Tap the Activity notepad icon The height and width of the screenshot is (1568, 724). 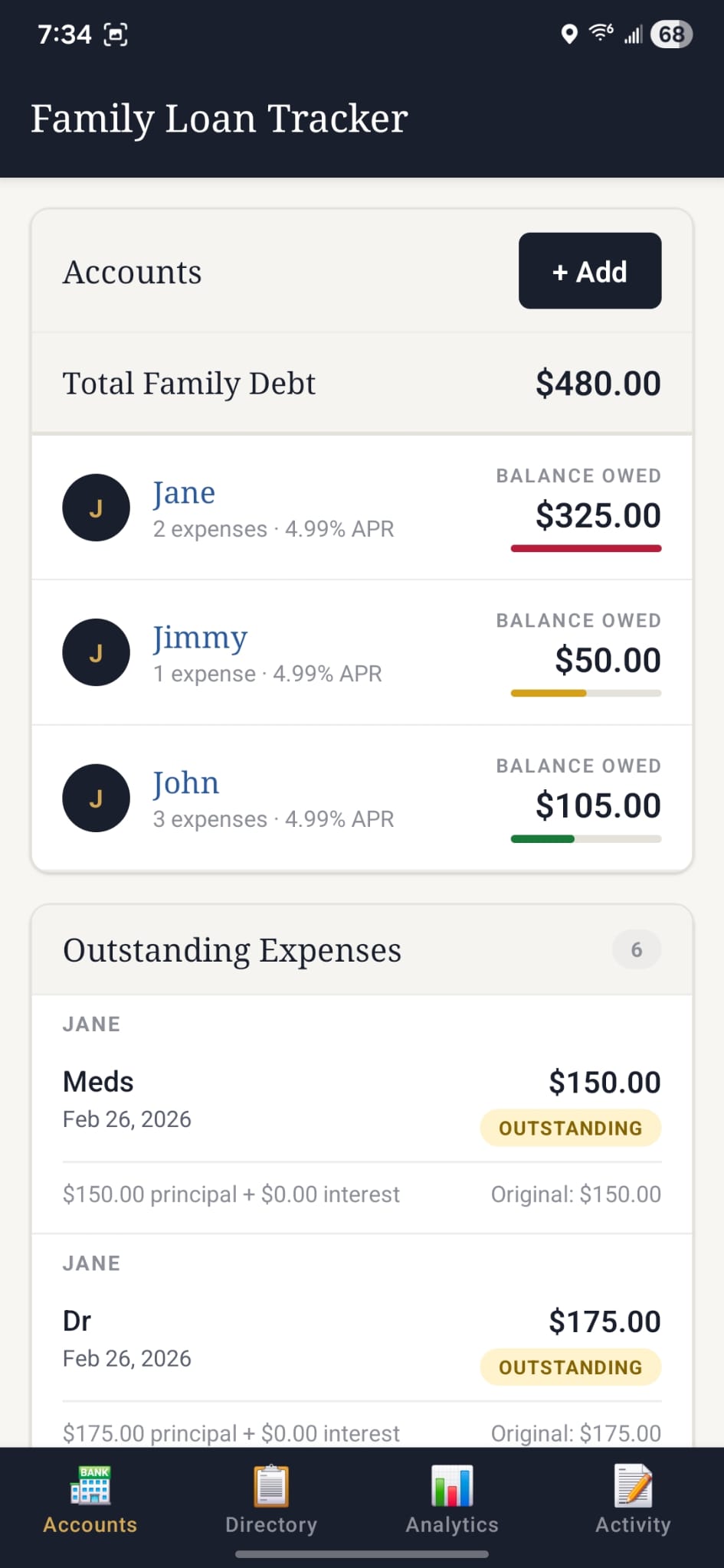click(633, 1487)
